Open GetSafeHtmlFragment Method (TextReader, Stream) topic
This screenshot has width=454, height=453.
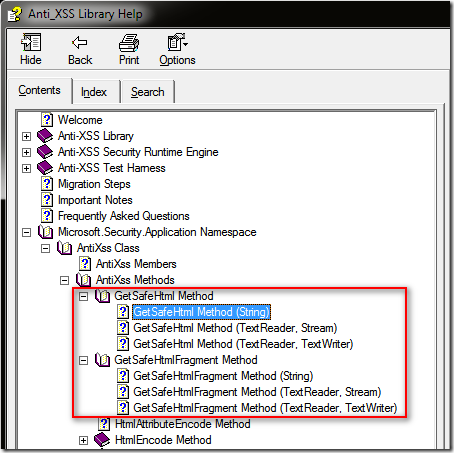[257, 392]
